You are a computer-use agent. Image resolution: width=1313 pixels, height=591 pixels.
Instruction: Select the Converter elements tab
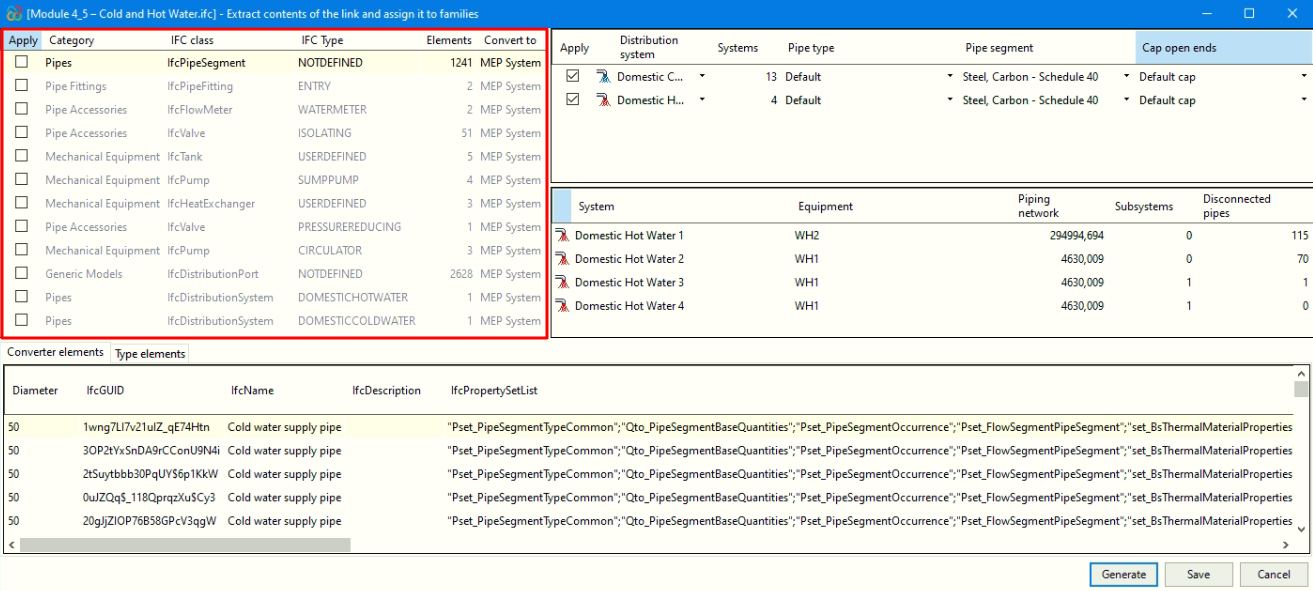pos(55,353)
